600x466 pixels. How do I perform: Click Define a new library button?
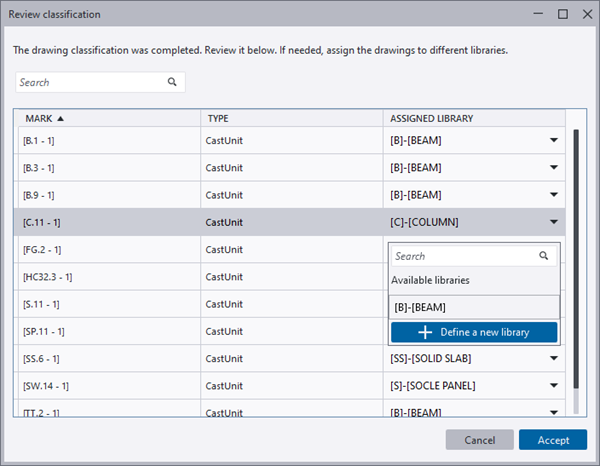[474, 332]
